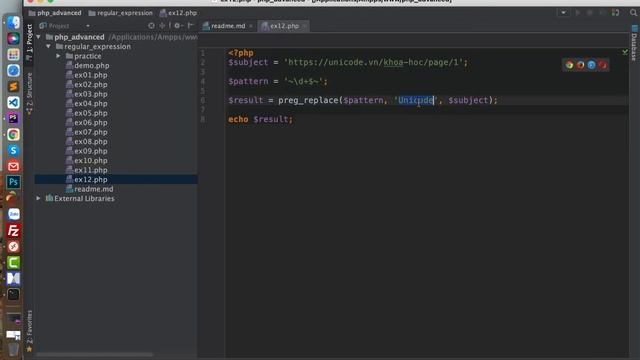Click regular_expression breadcrumb in navigation bar
640x360 pixels.
(120, 13)
